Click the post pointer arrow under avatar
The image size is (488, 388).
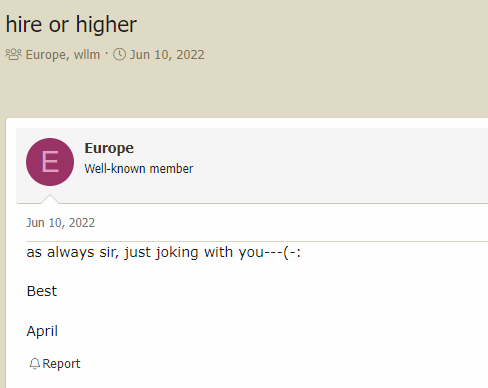coord(50,199)
